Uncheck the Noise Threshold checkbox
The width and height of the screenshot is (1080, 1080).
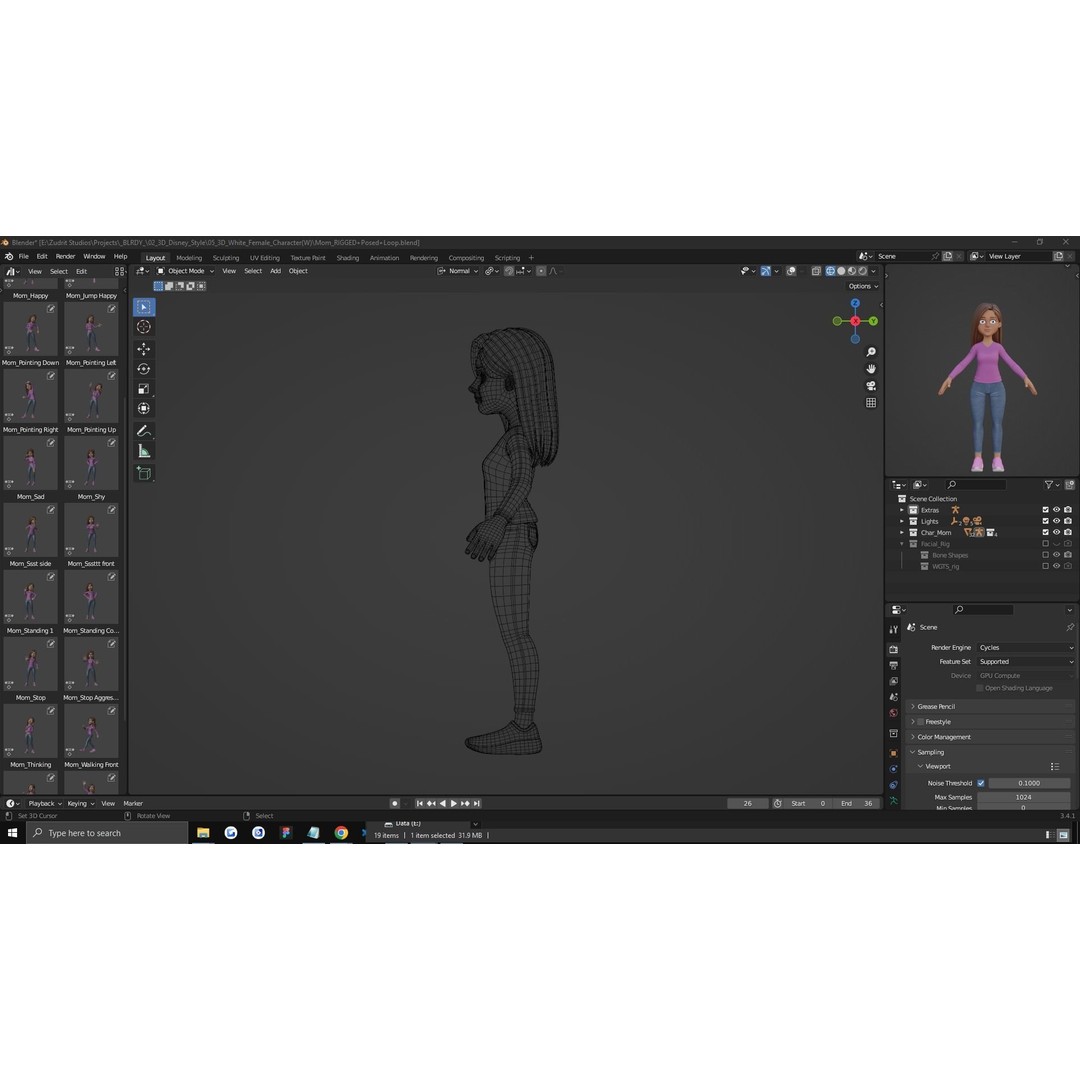(x=981, y=783)
